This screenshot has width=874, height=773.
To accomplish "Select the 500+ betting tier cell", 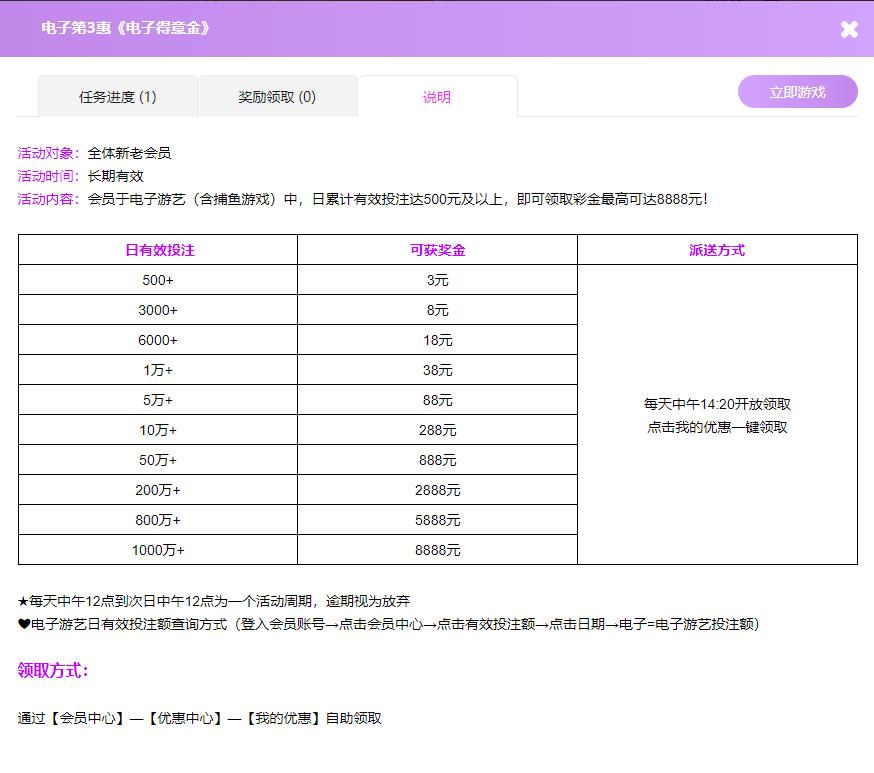I will tap(158, 280).
